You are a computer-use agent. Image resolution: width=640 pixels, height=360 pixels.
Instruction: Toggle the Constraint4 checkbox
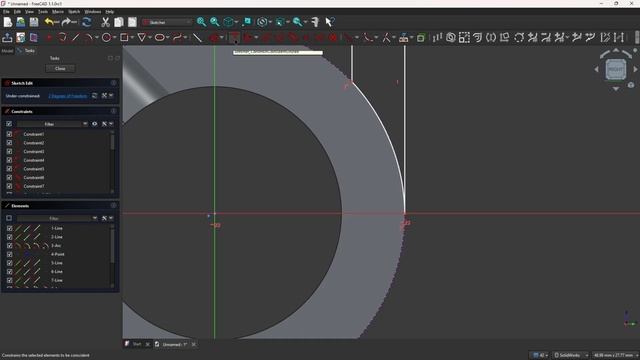tap(9, 160)
